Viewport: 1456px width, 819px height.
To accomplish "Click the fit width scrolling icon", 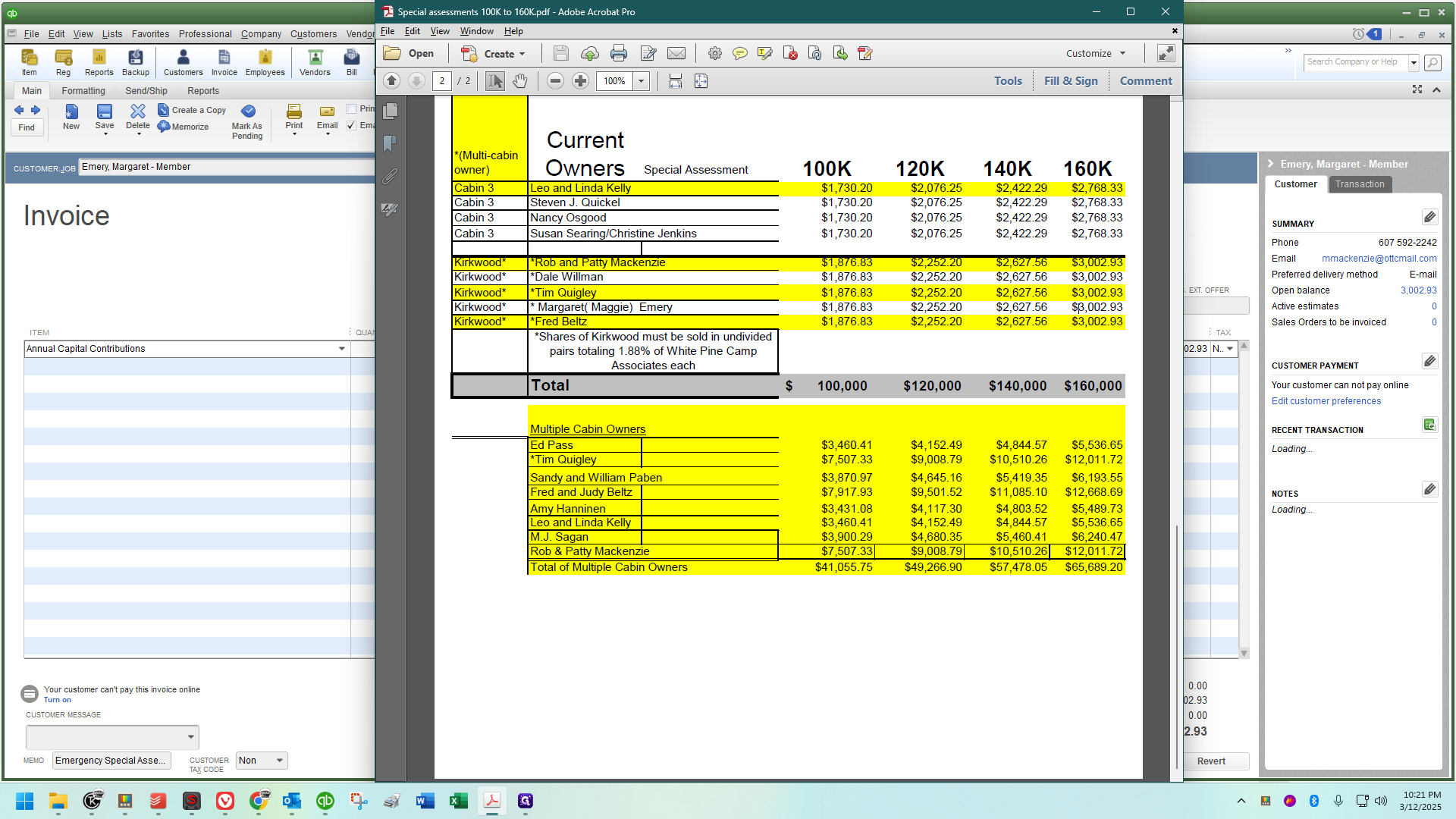I will 676,81.
